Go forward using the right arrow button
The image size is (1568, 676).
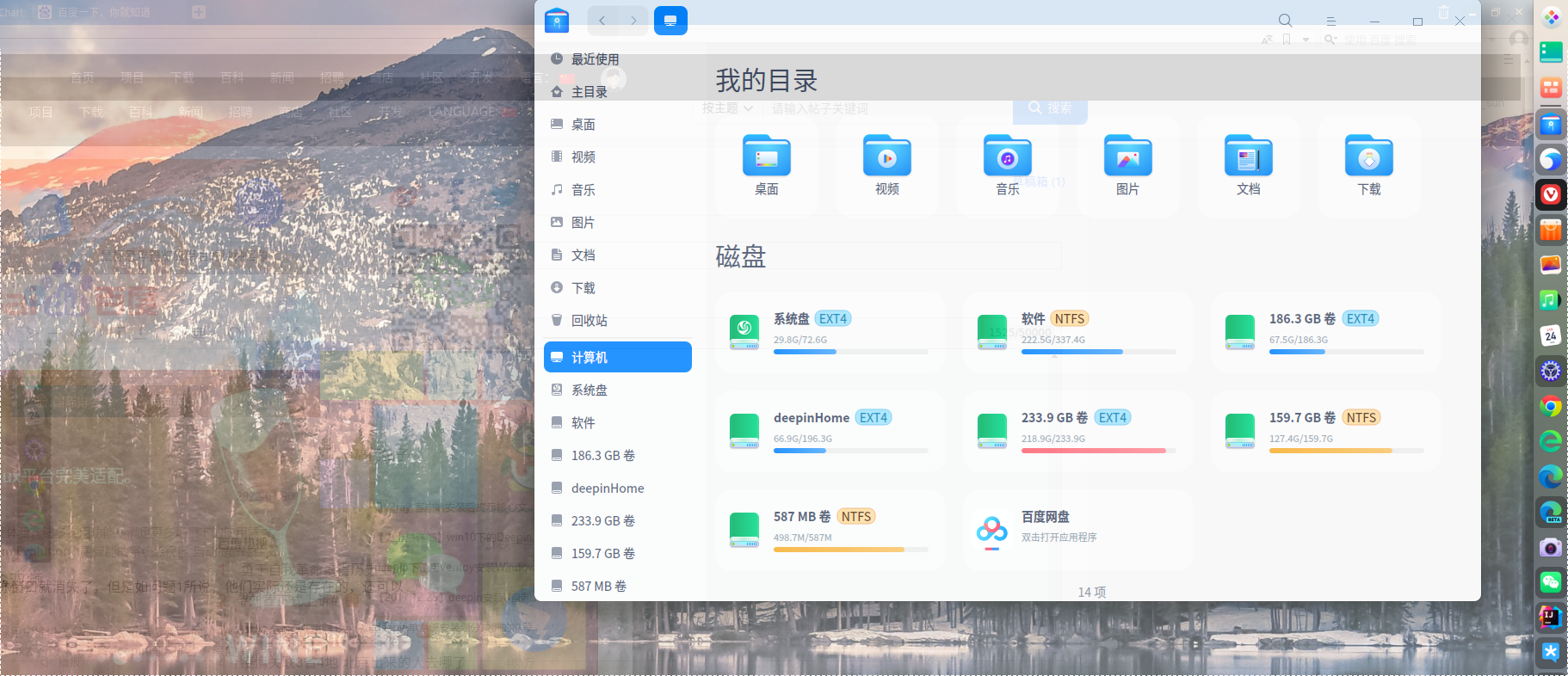(x=633, y=20)
